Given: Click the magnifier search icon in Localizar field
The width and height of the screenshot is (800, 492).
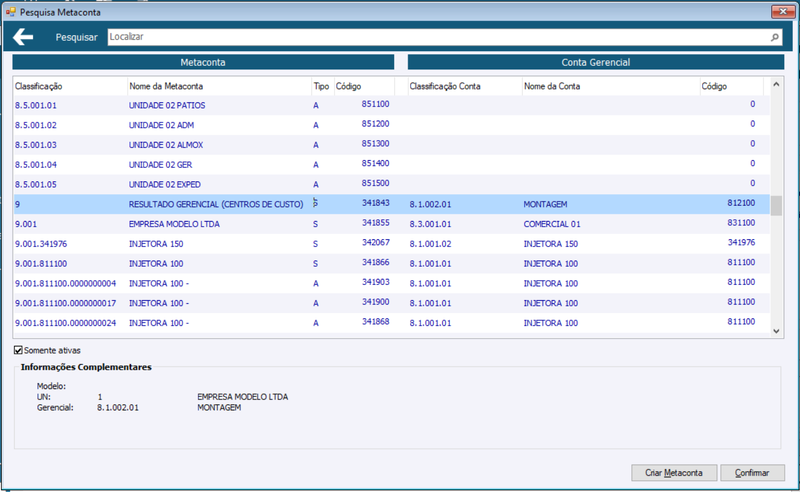Looking at the screenshot, I should point(774,37).
